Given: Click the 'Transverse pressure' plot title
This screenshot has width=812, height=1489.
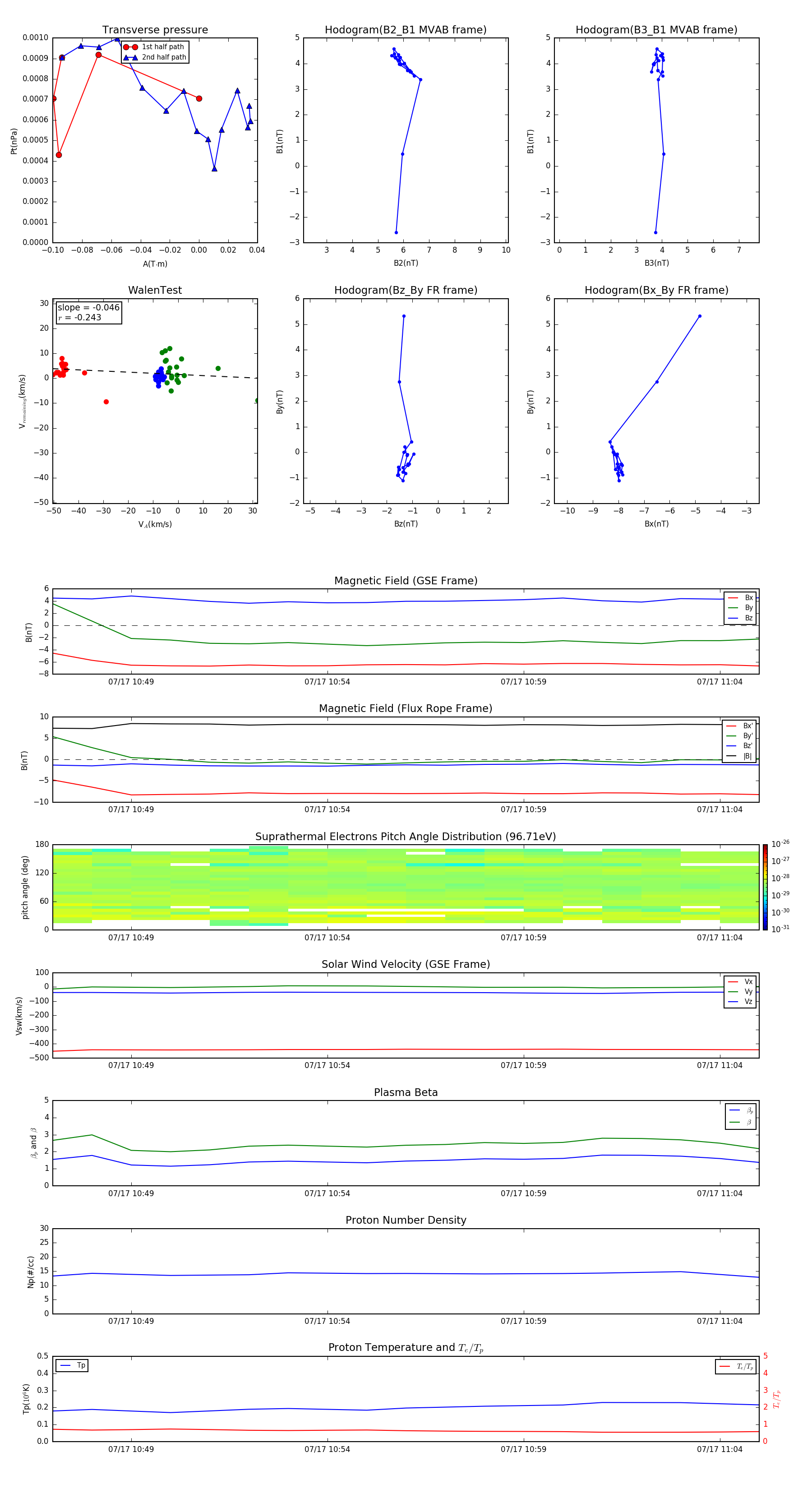Looking at the screenshot, I should (155, 29).
